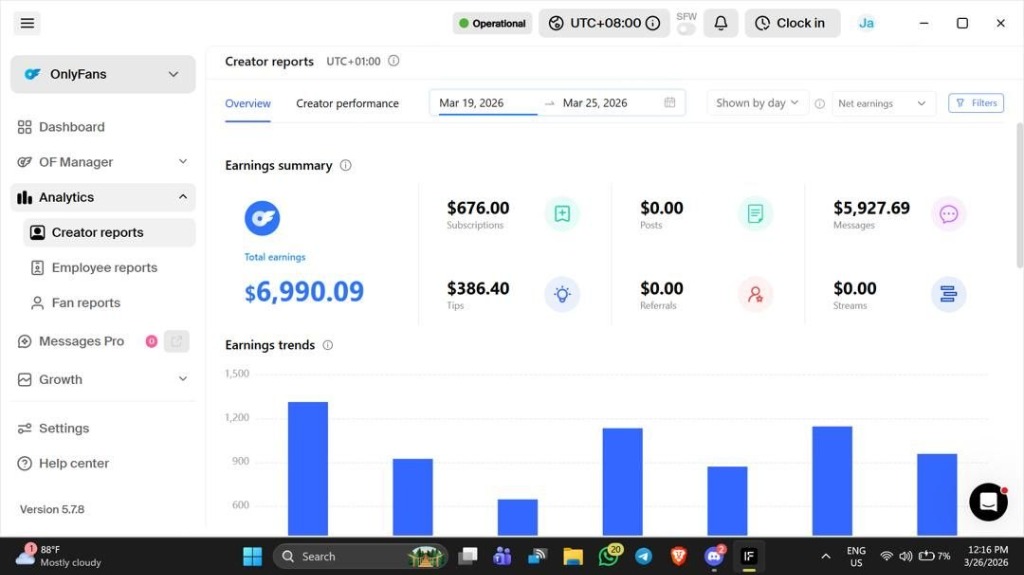The height and width of the screenshot is (575, 1024).
Task: Click the UTC+08:00 timezone info icon
Action: tap(652, 24)
